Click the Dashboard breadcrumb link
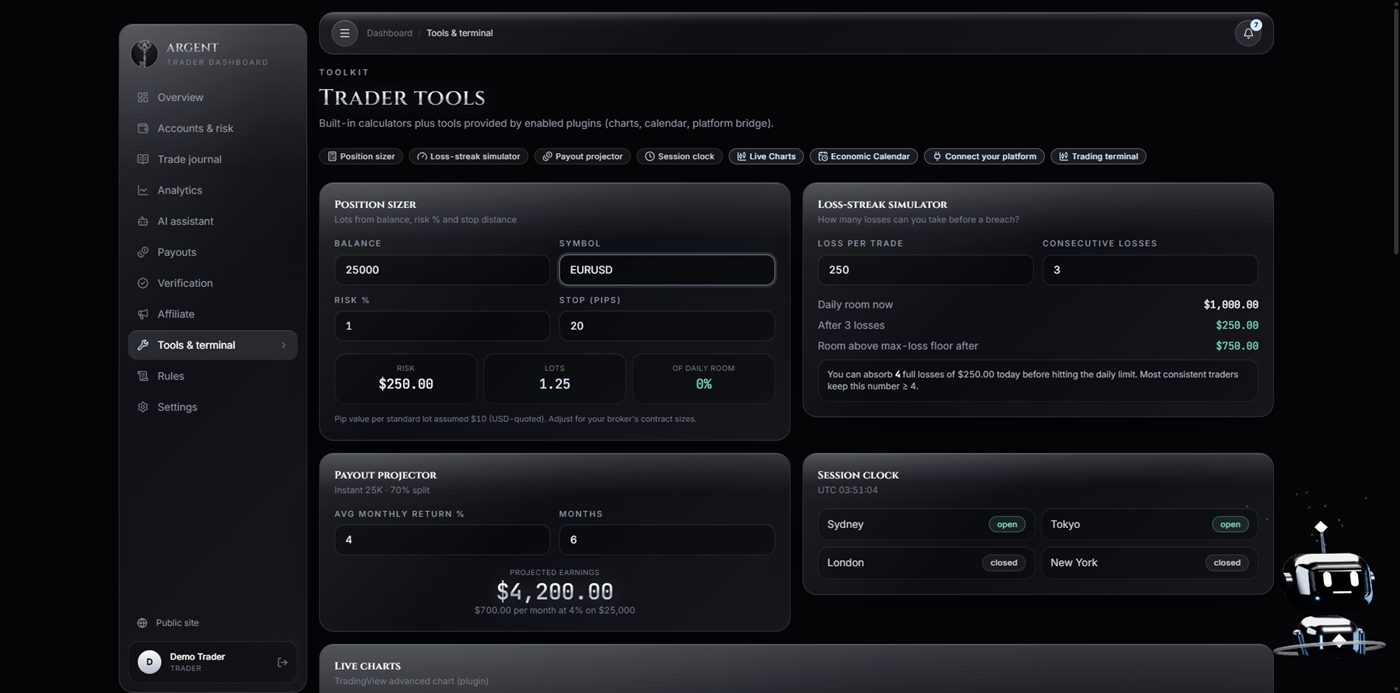Viewport: 1400px width, 693px height. pos(389,33)
